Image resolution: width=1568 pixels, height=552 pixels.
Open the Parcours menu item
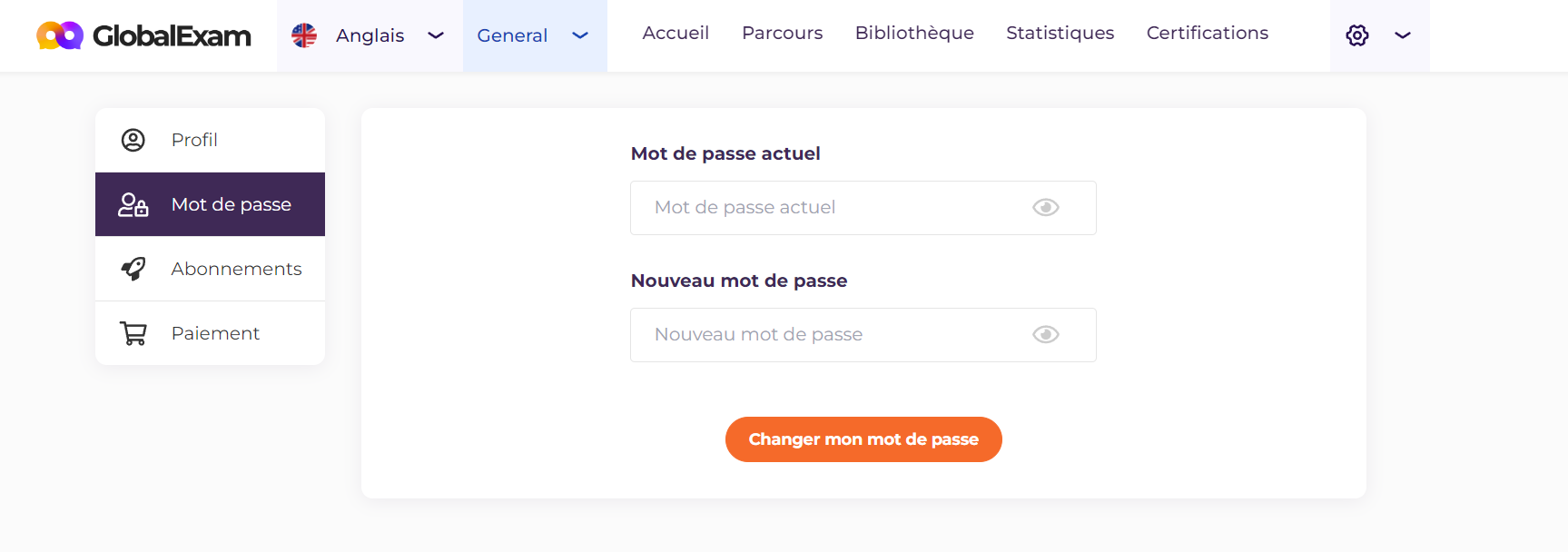point(783,33)
